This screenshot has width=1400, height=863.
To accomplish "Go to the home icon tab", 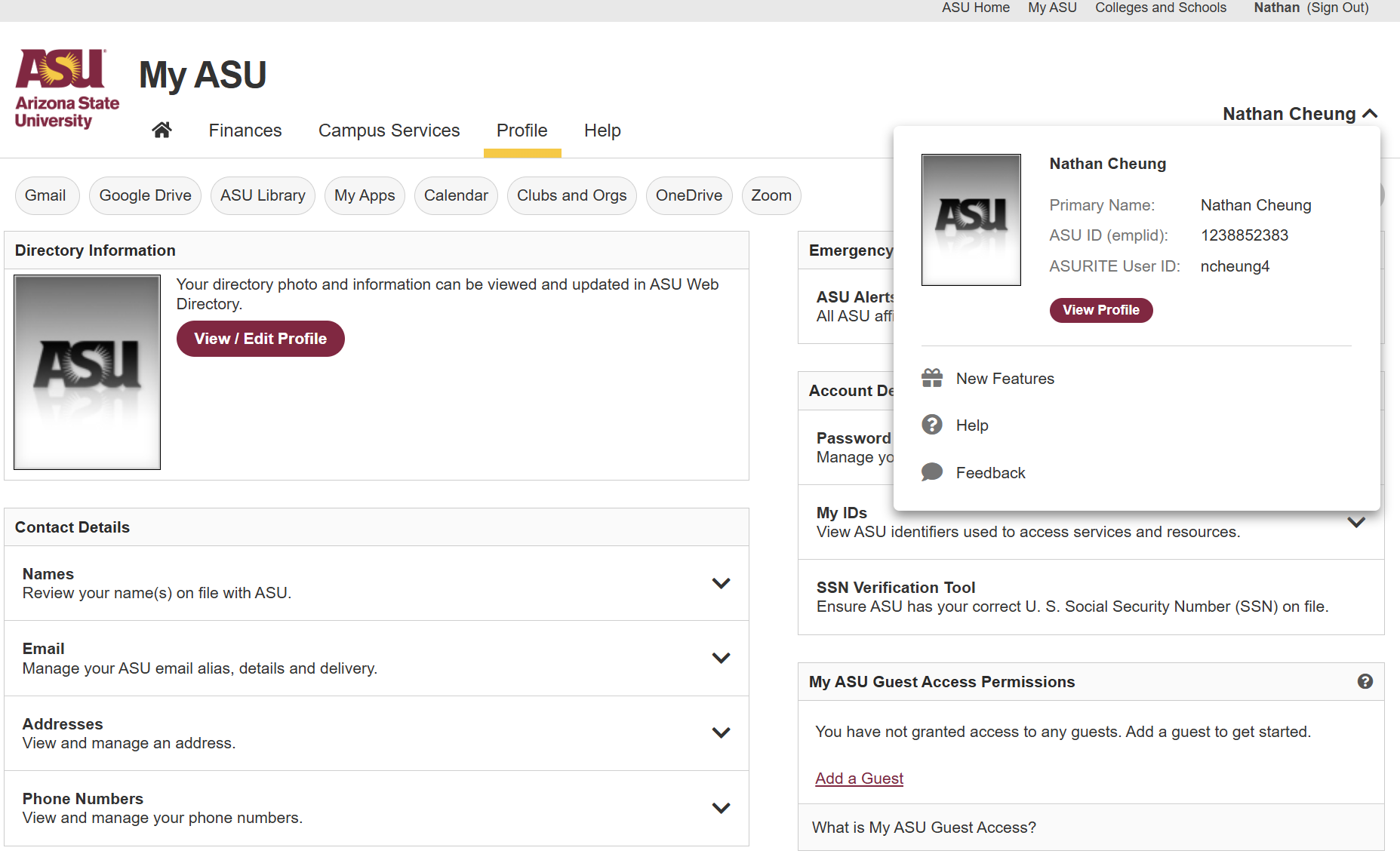I will click(x=162, y=130).
